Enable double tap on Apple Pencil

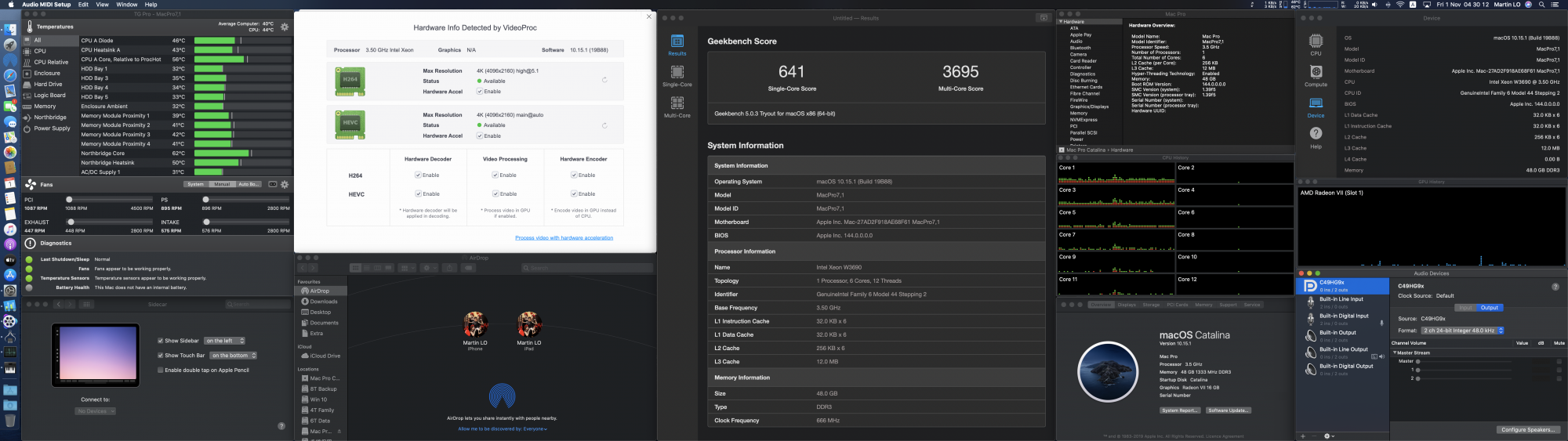[x=161, y=371]
